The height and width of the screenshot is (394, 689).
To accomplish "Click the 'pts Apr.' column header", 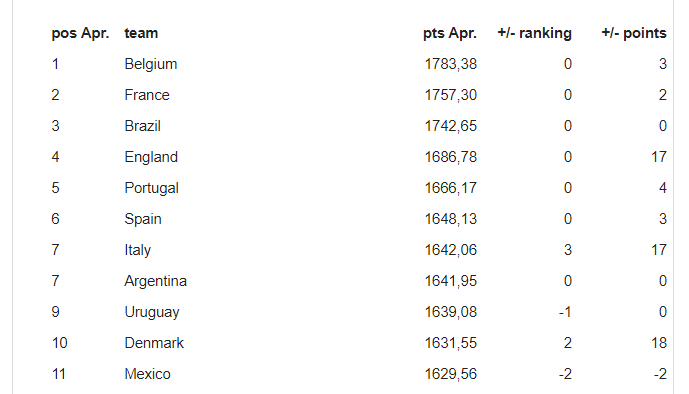I will coord(450,33).
